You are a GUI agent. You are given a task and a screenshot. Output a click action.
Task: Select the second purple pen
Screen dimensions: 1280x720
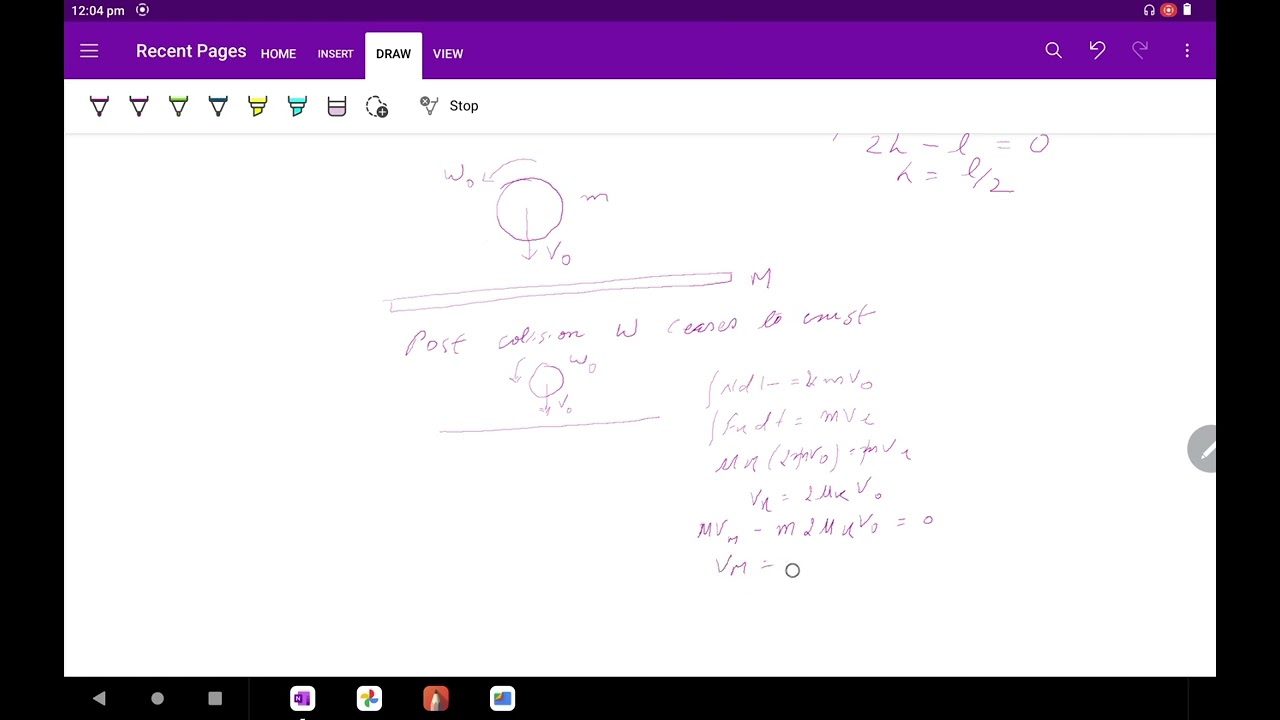pyautogui.click(x=139, y=106)
